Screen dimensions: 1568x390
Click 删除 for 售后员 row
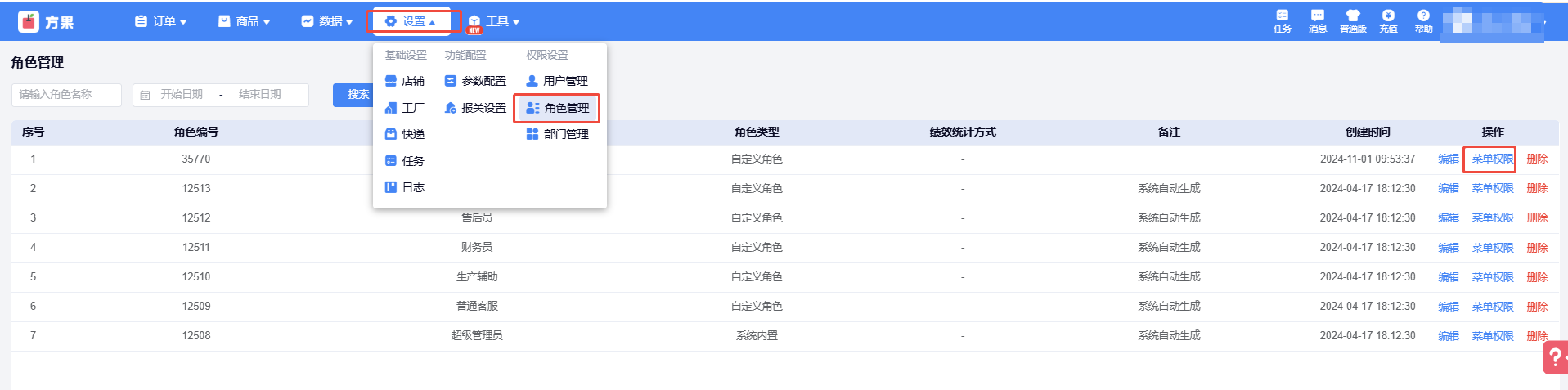[x=1538, y=217]
